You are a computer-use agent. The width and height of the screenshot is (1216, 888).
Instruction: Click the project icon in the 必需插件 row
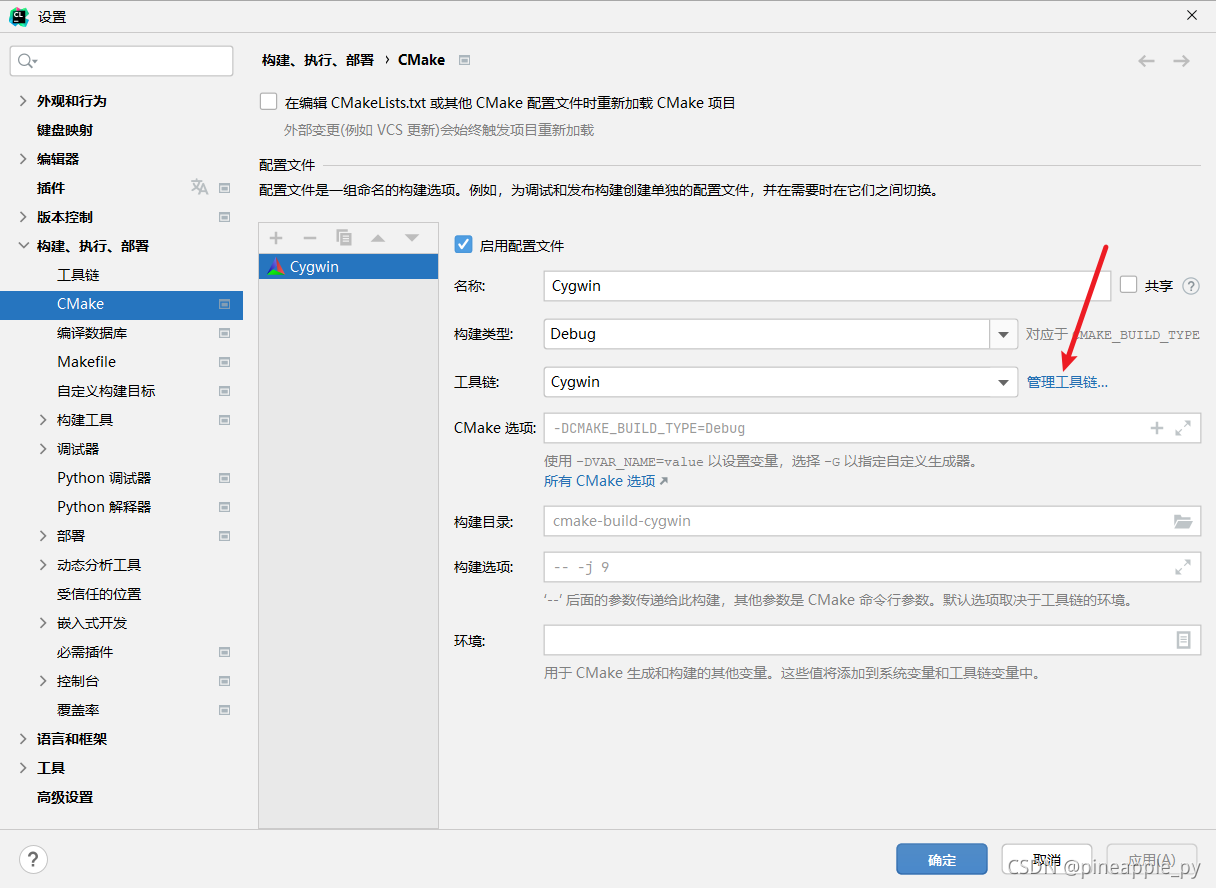pyautogui.click(x=224, y=652)
